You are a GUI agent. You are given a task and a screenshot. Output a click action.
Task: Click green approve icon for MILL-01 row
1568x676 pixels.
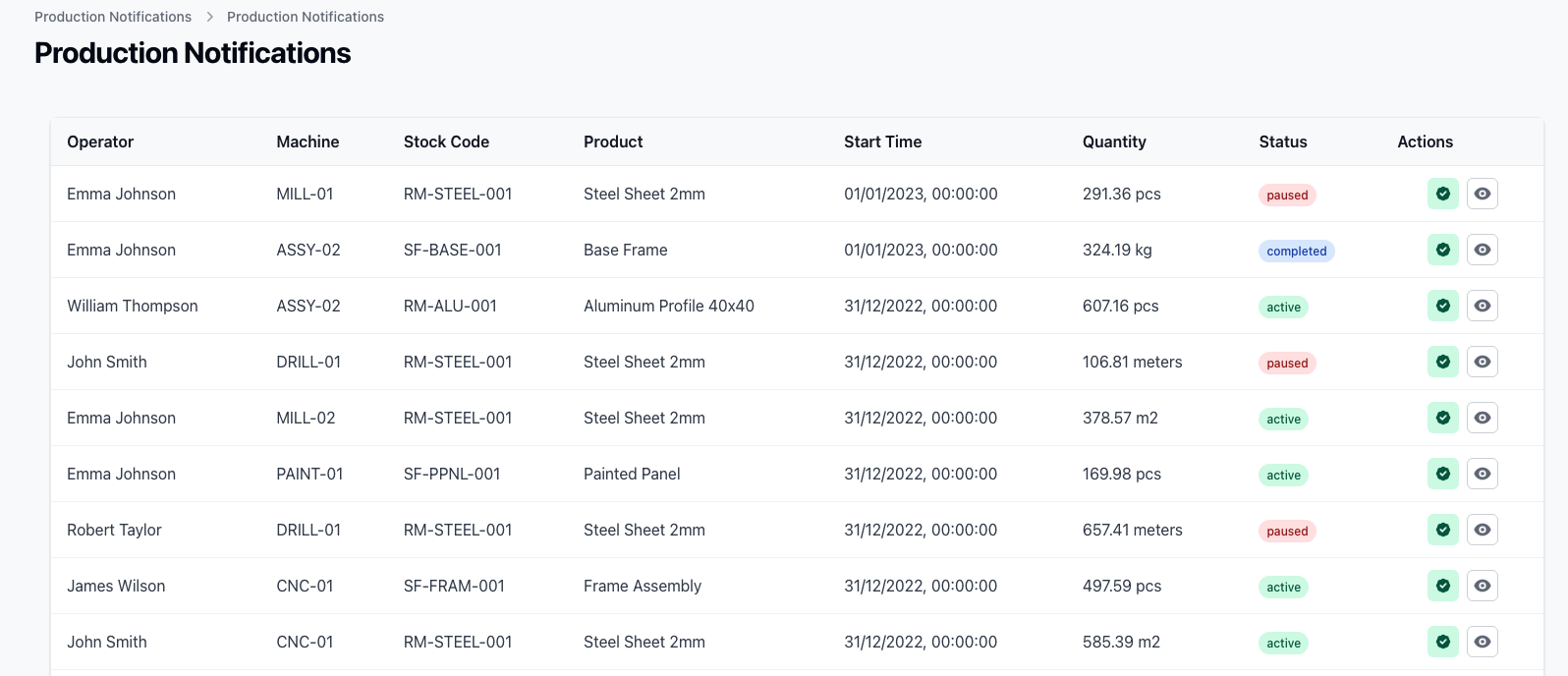click(x=1442, y=194)
